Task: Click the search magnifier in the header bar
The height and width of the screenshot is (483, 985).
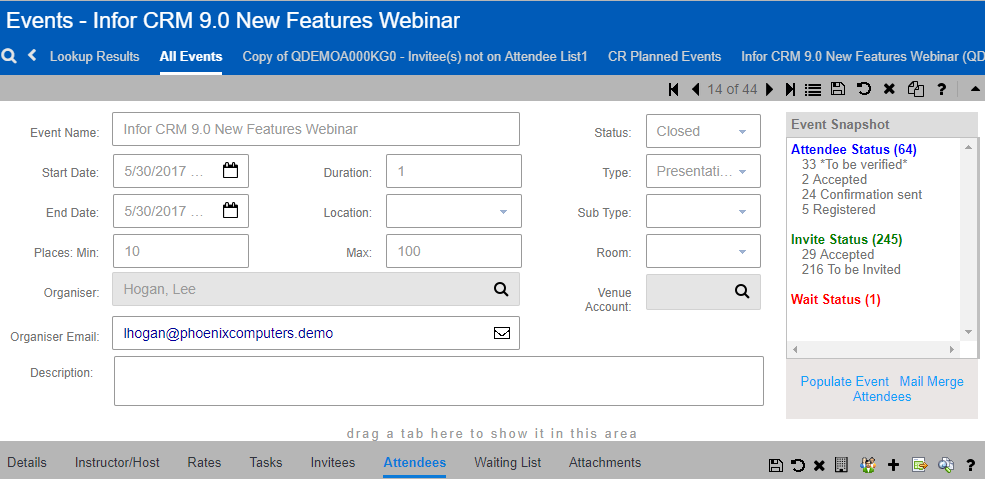Action: tap(9, 56)
